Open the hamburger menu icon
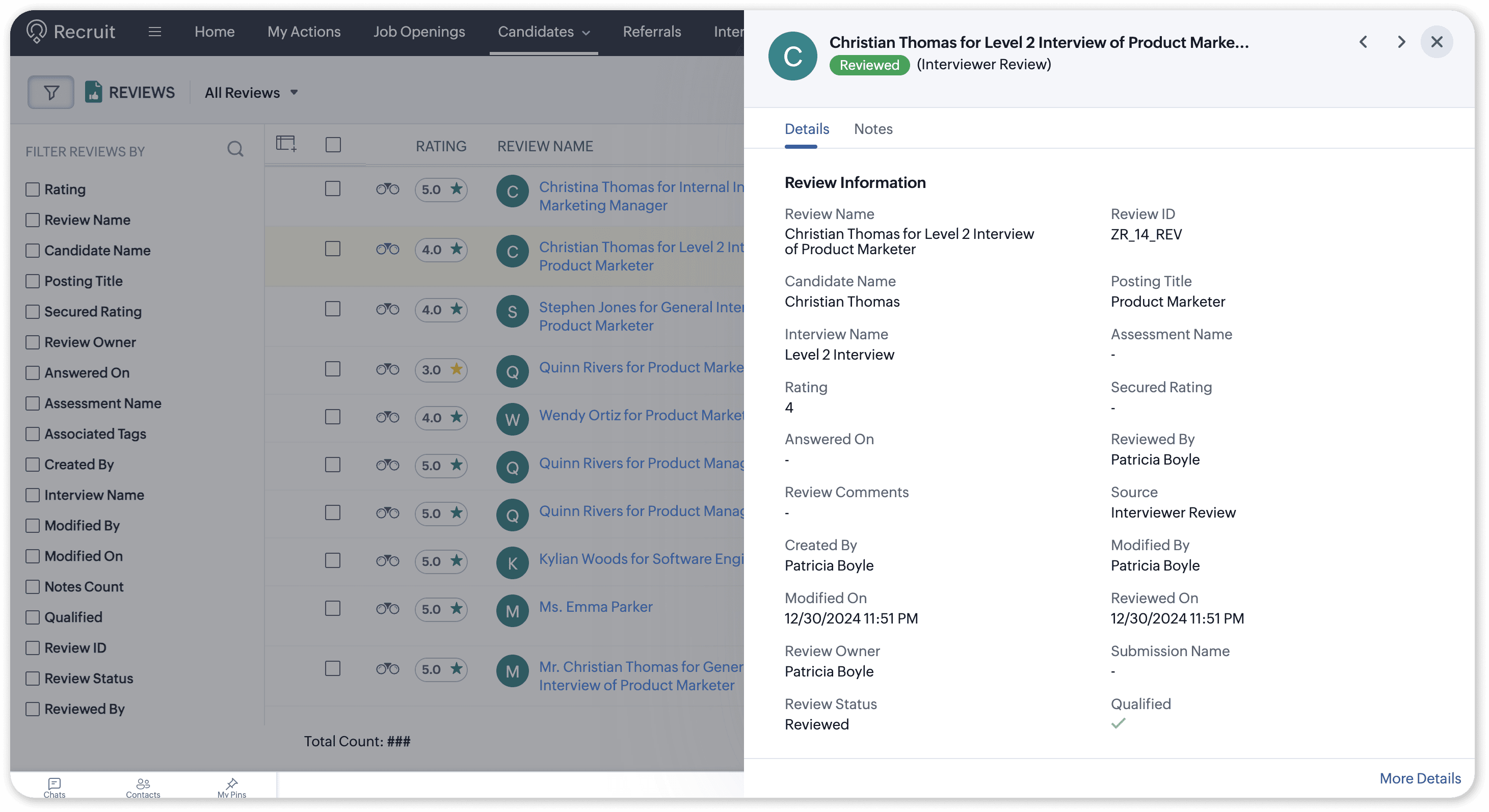The image size is (1489, 812). point(154,32)
